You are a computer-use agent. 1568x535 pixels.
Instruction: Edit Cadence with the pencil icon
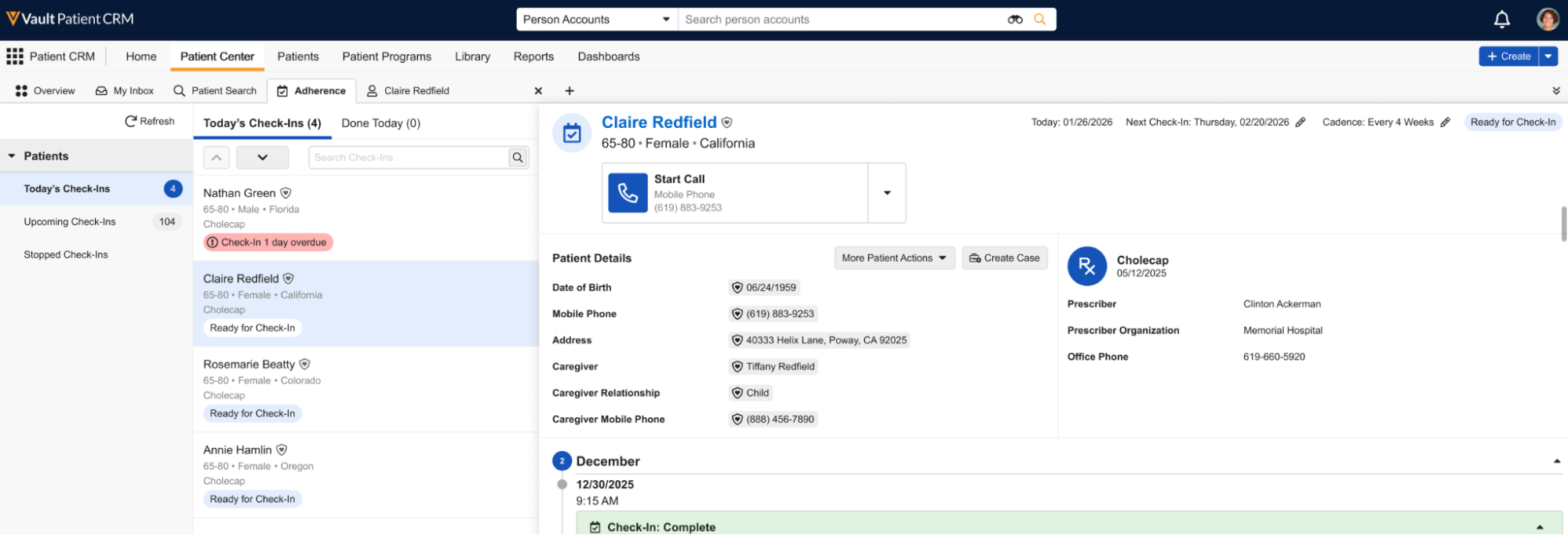(1445, 122)
